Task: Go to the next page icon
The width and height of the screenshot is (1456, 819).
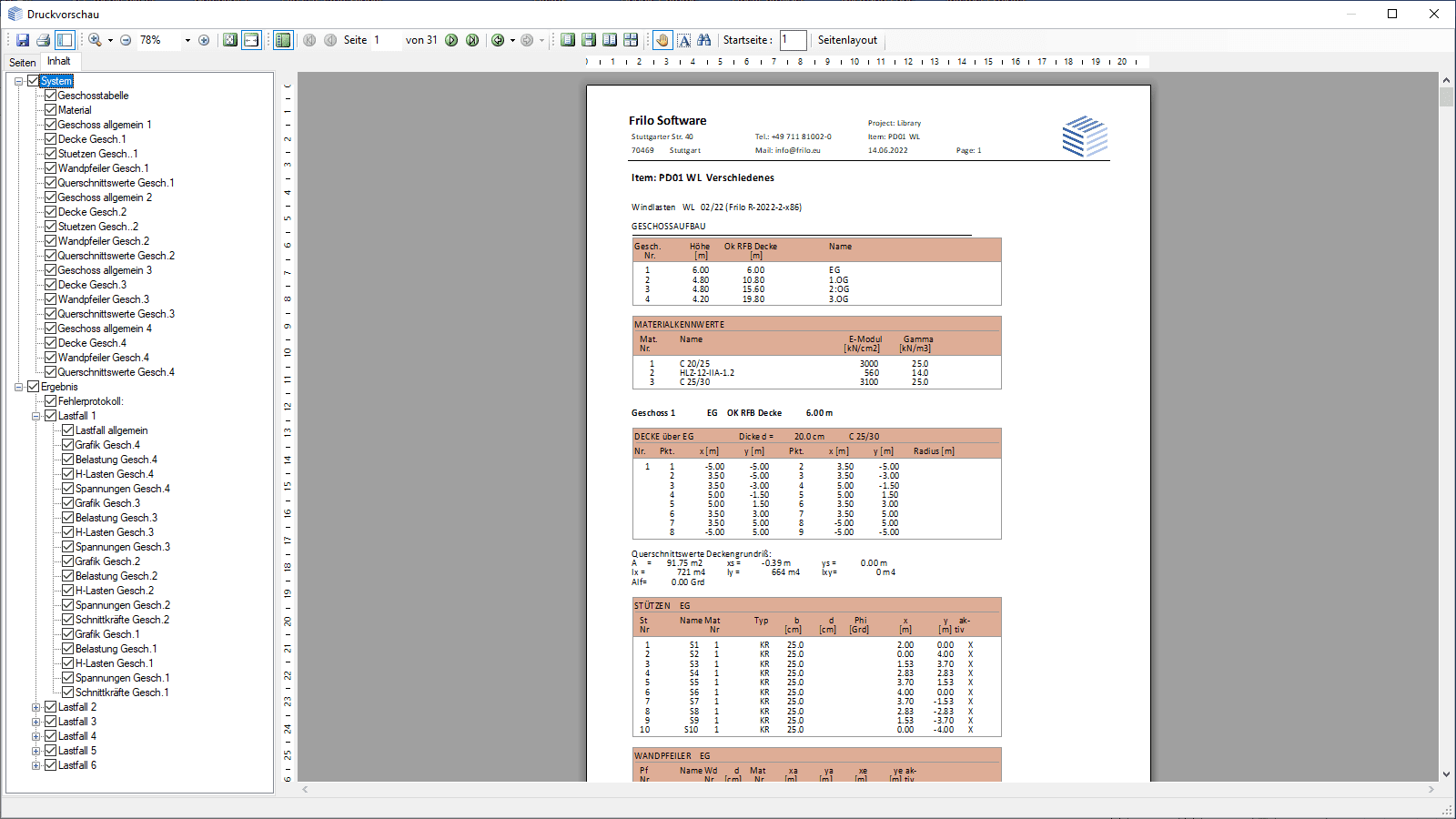Action: [451, 40]
